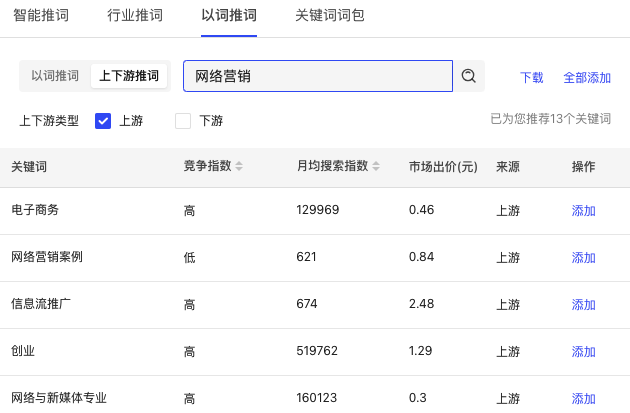
Task: Select the 上下游推词 segment toggle
Action: [x=129, y=76]
